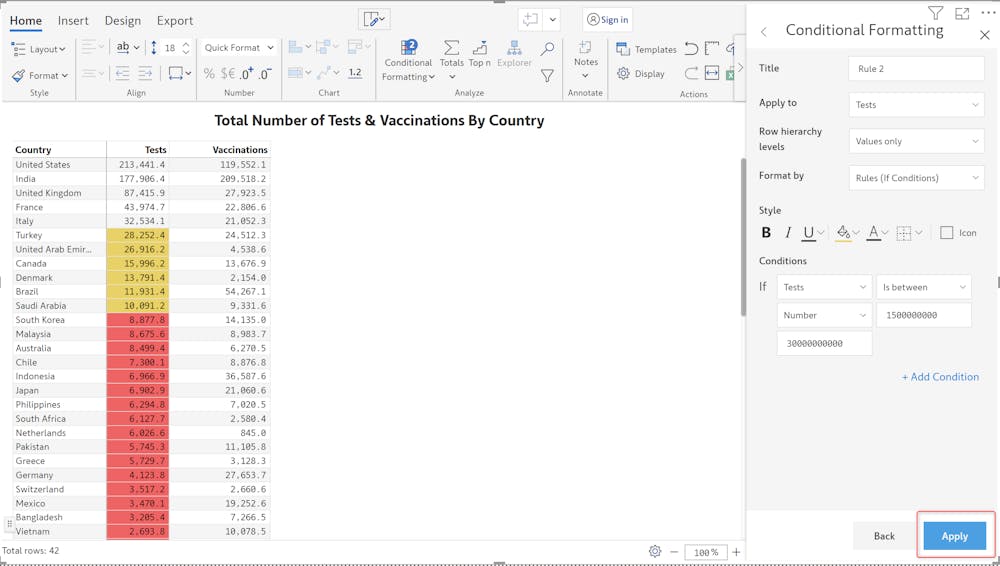Image resolution: width=1000 pixels, height=566 pixels.
Task: Click the percent number format icon
Action: point(209,73)
